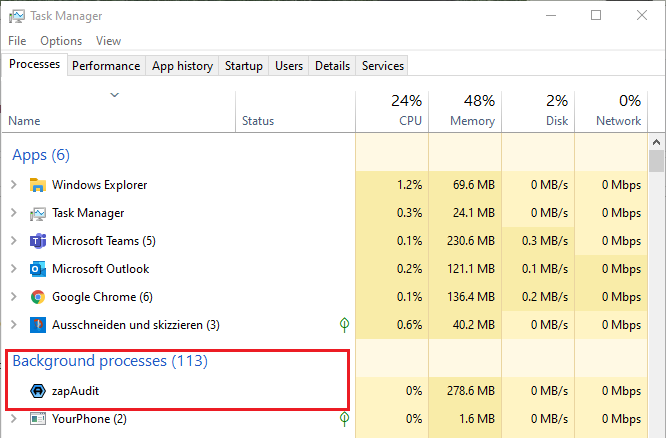Screen dimensions: 666x438
Task: Select the YourPhone (2) process name
Action: [89, 419]
